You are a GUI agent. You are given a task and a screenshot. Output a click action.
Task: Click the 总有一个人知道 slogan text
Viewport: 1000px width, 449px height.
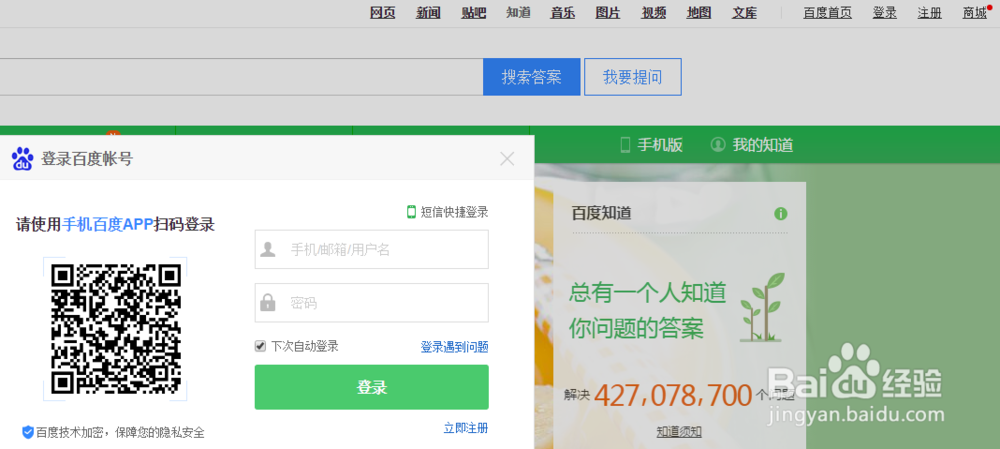point(648,293)
